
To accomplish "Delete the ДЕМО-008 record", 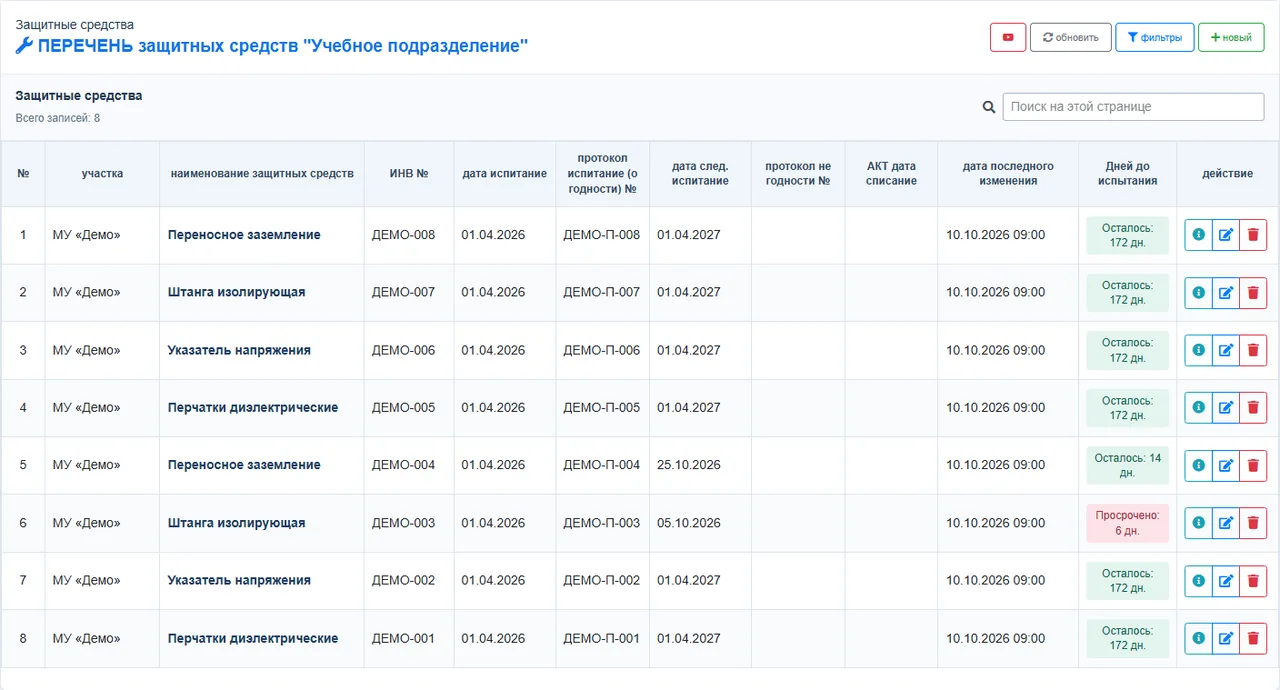I will coord(1253,235).
